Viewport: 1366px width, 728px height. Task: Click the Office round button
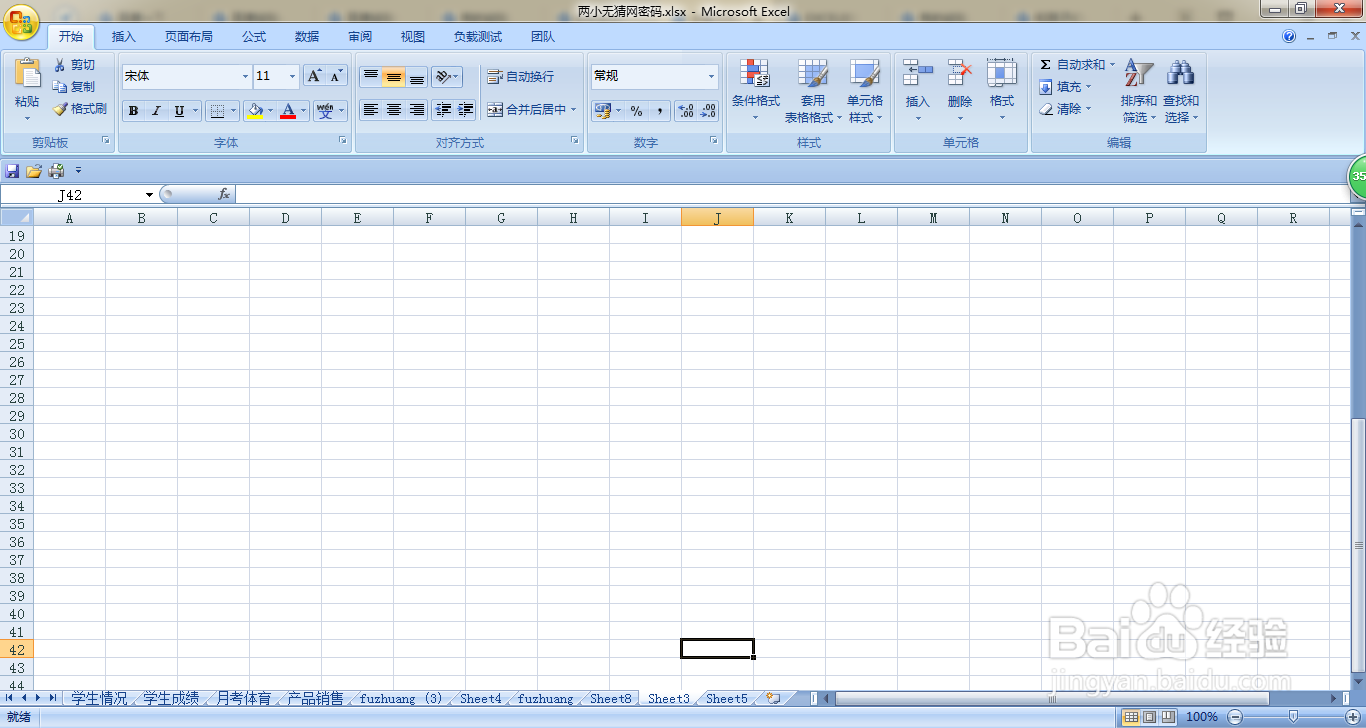(x=21, y=20)
